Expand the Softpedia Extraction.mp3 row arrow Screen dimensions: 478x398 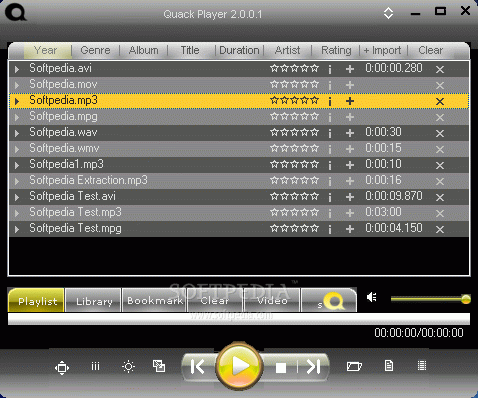click(x=16, y=181)
